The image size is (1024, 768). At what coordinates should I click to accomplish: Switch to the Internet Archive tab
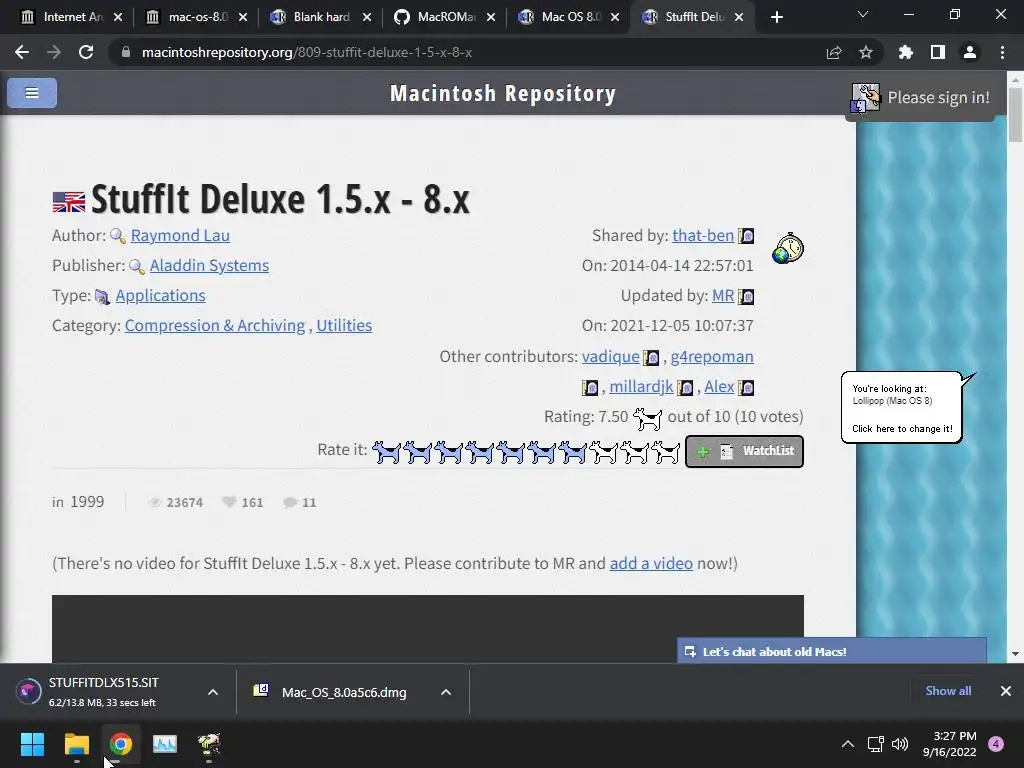(x=72, y=17)
